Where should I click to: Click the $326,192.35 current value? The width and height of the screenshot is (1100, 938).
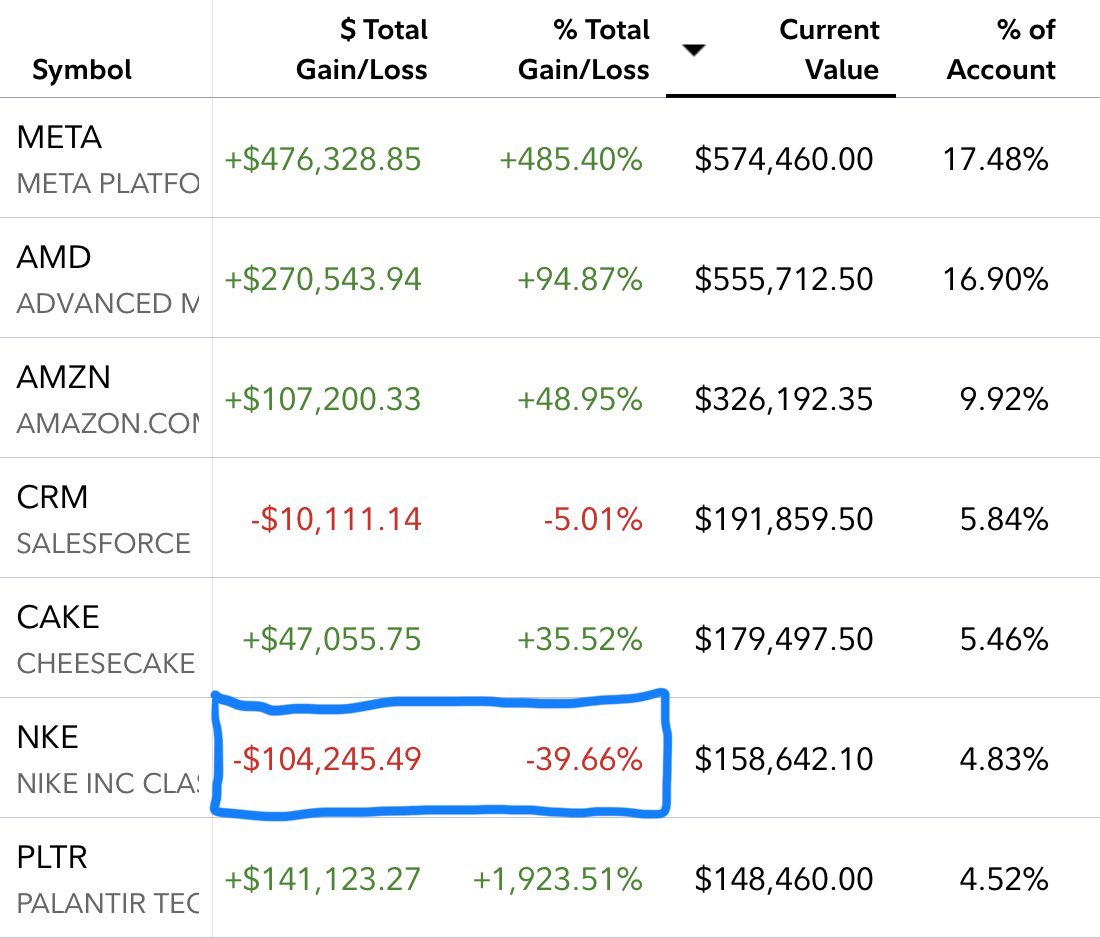point(784,399)
